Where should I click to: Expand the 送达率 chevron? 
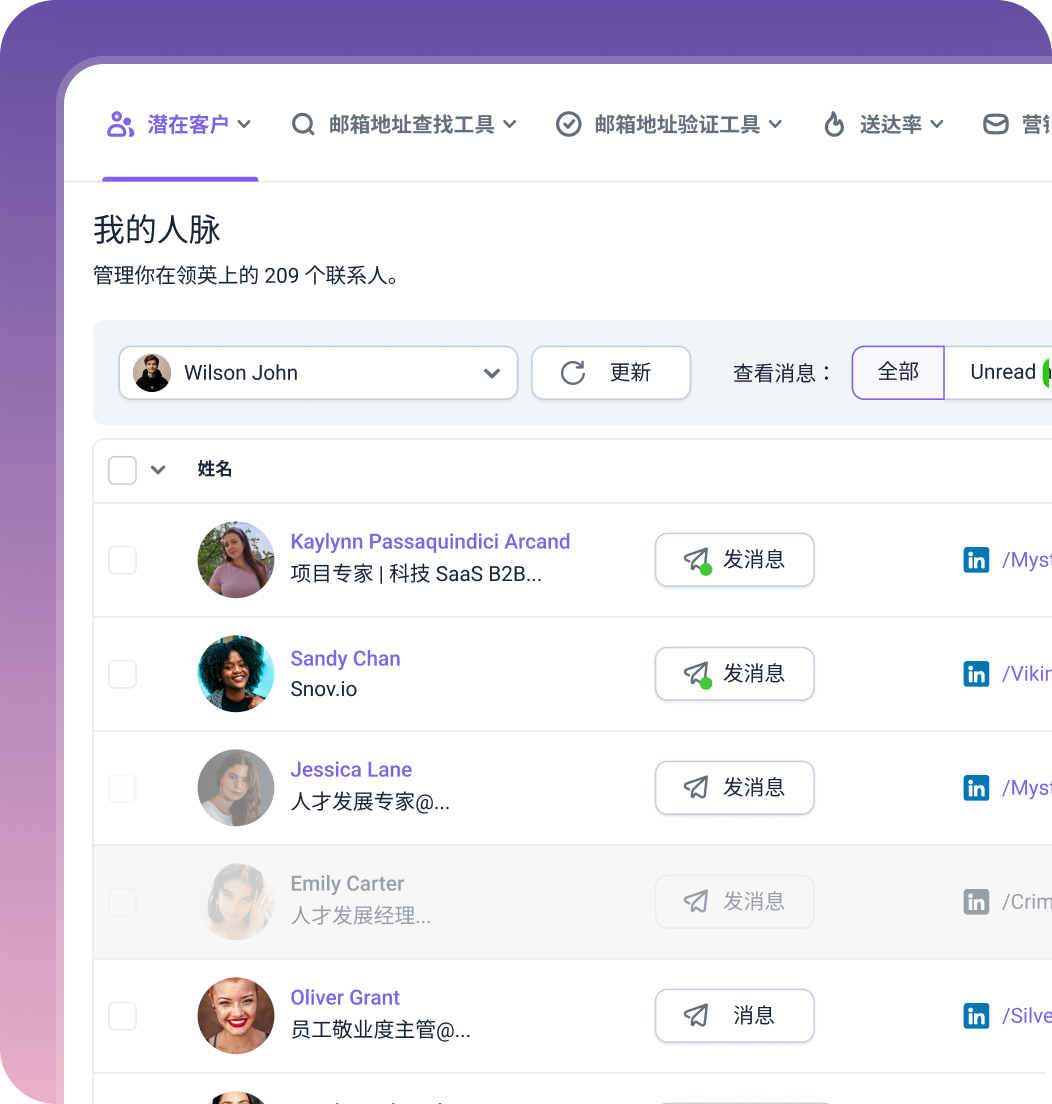coord(937,125)
